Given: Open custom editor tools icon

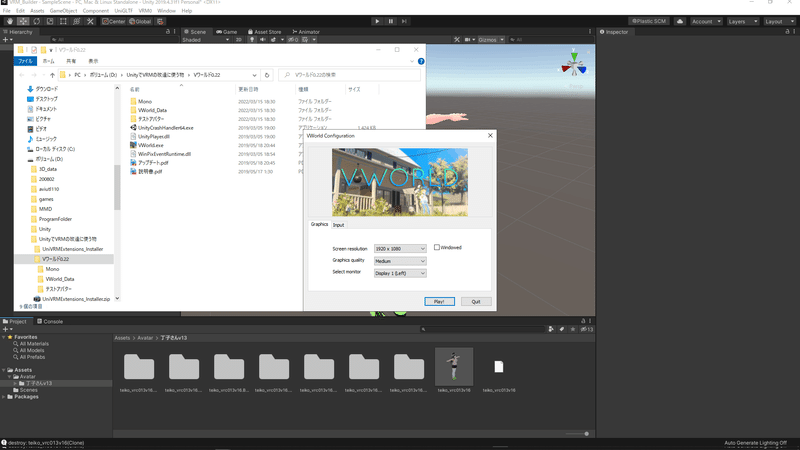Looking at the screenshot, I should 90,21.
